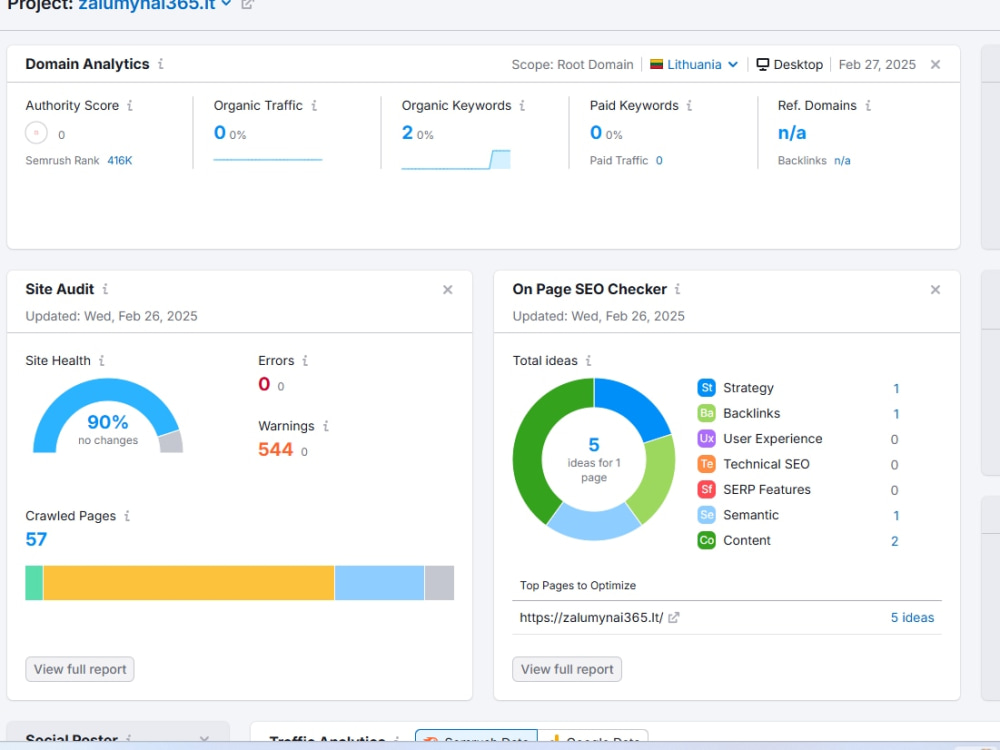Close the Site Audit widget
Viewport: 1000px width, 750px height.
448,290
